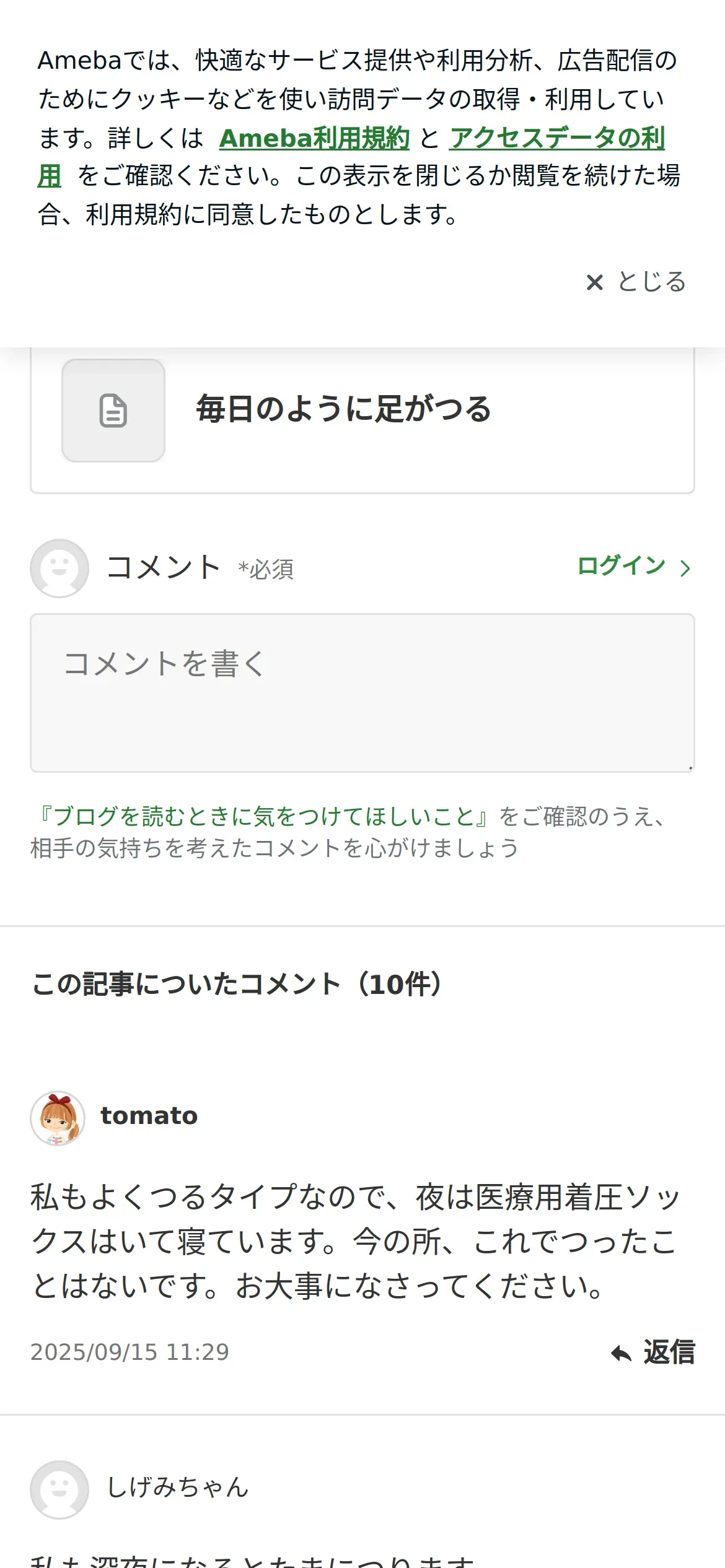Click the 2025/09/15 11:29 comment timestamp
Viewport: 725px width, 1568px height.
[130, 1352]
